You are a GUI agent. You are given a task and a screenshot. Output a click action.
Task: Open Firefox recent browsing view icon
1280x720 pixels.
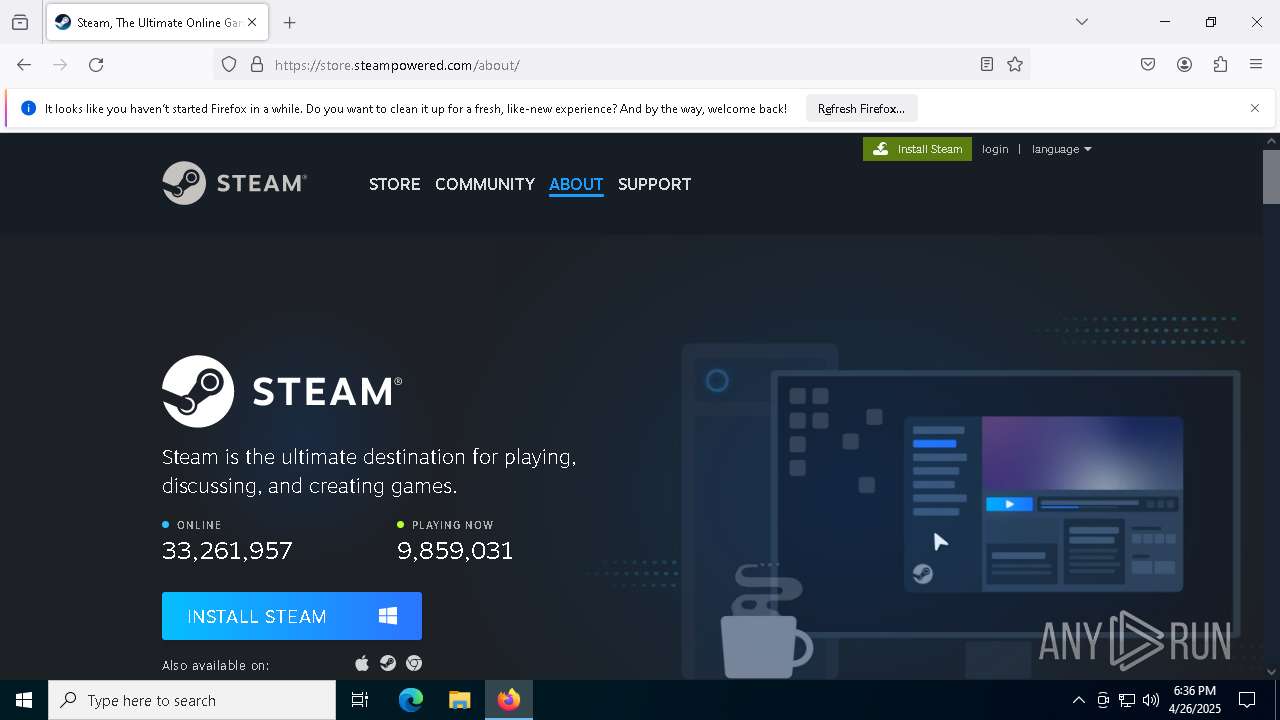pos(20,22)
